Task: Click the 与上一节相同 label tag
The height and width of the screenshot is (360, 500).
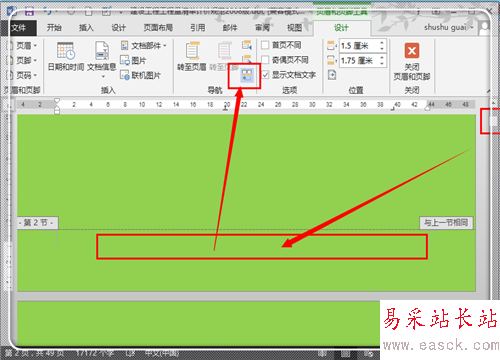Action: pyautogui.click(x=446, y=222)
